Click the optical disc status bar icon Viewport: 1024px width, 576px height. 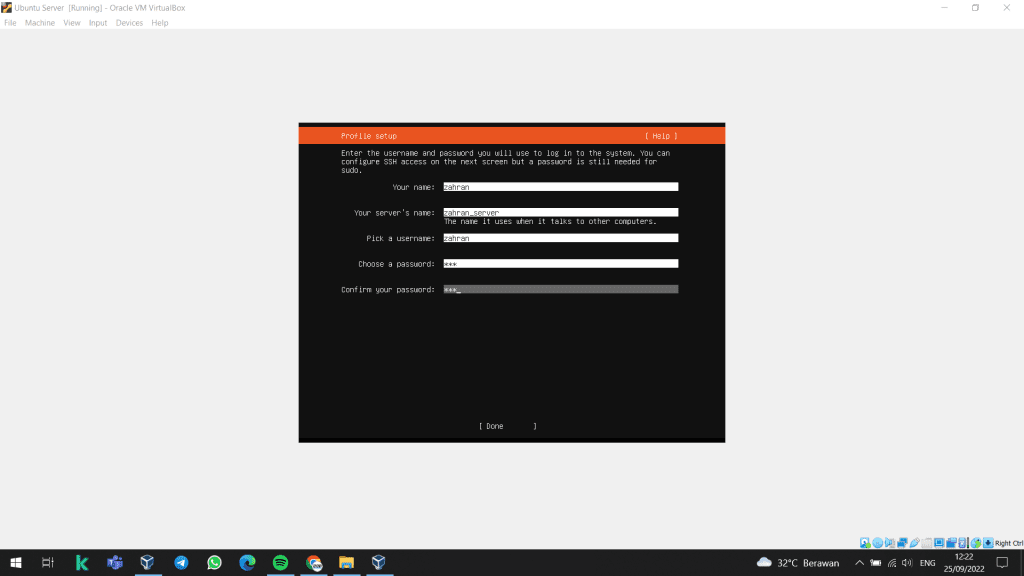877,543
